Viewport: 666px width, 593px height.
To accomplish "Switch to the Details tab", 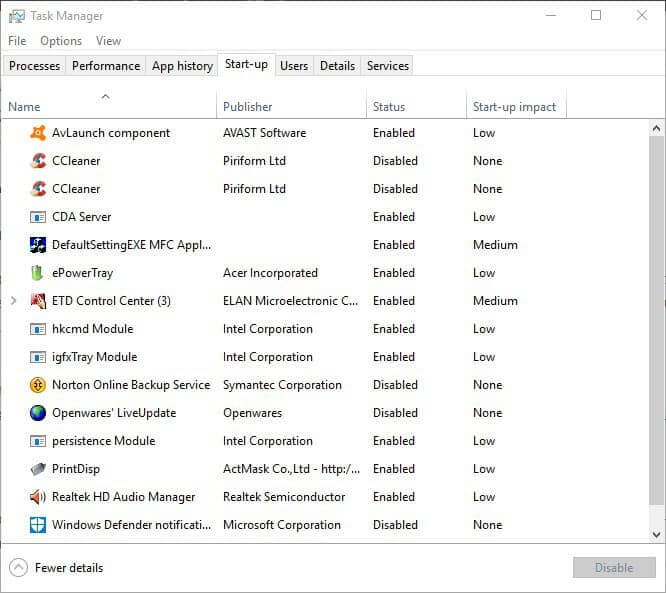I will click(337, 66).
